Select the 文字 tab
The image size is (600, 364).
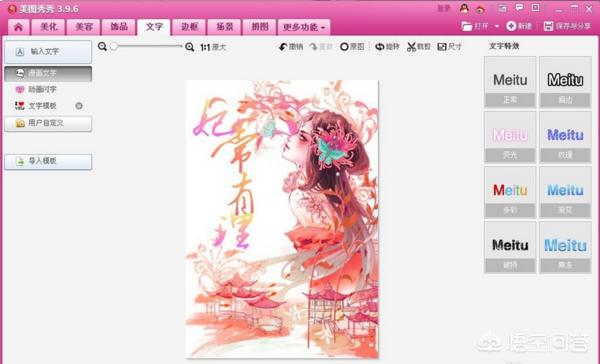point(154,27)
